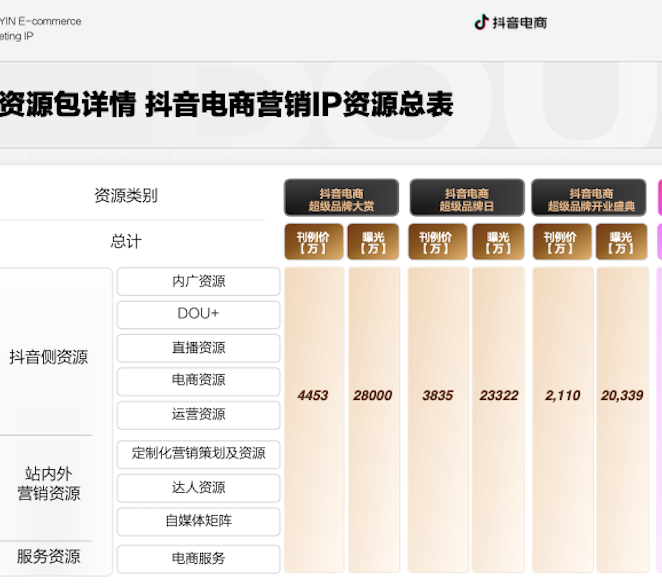Click the 内广资源 resource box
662x583 pixels.
(x=198, y=282)
